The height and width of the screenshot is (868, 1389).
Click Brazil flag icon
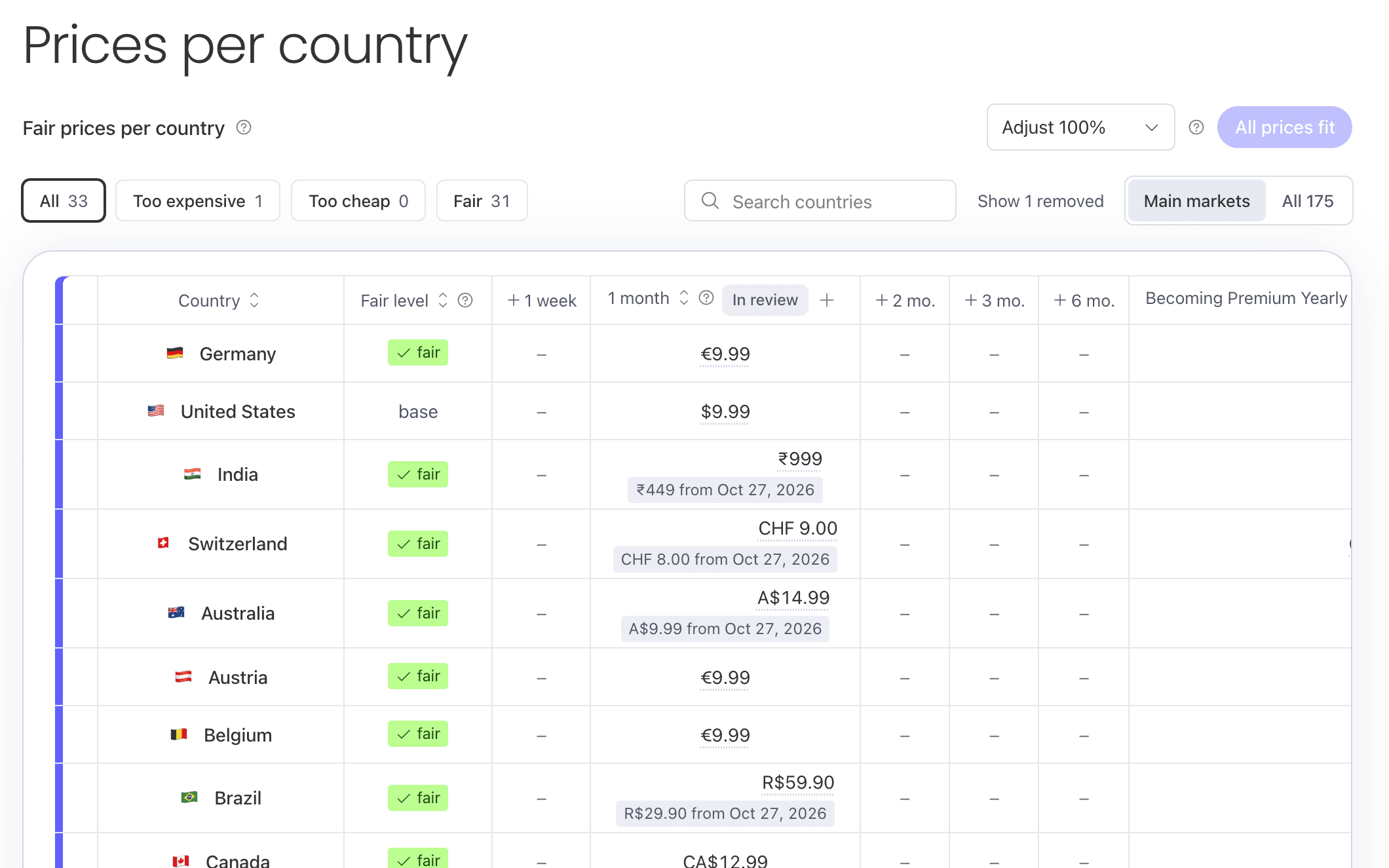pyautogui.click(x=189, y=797)
